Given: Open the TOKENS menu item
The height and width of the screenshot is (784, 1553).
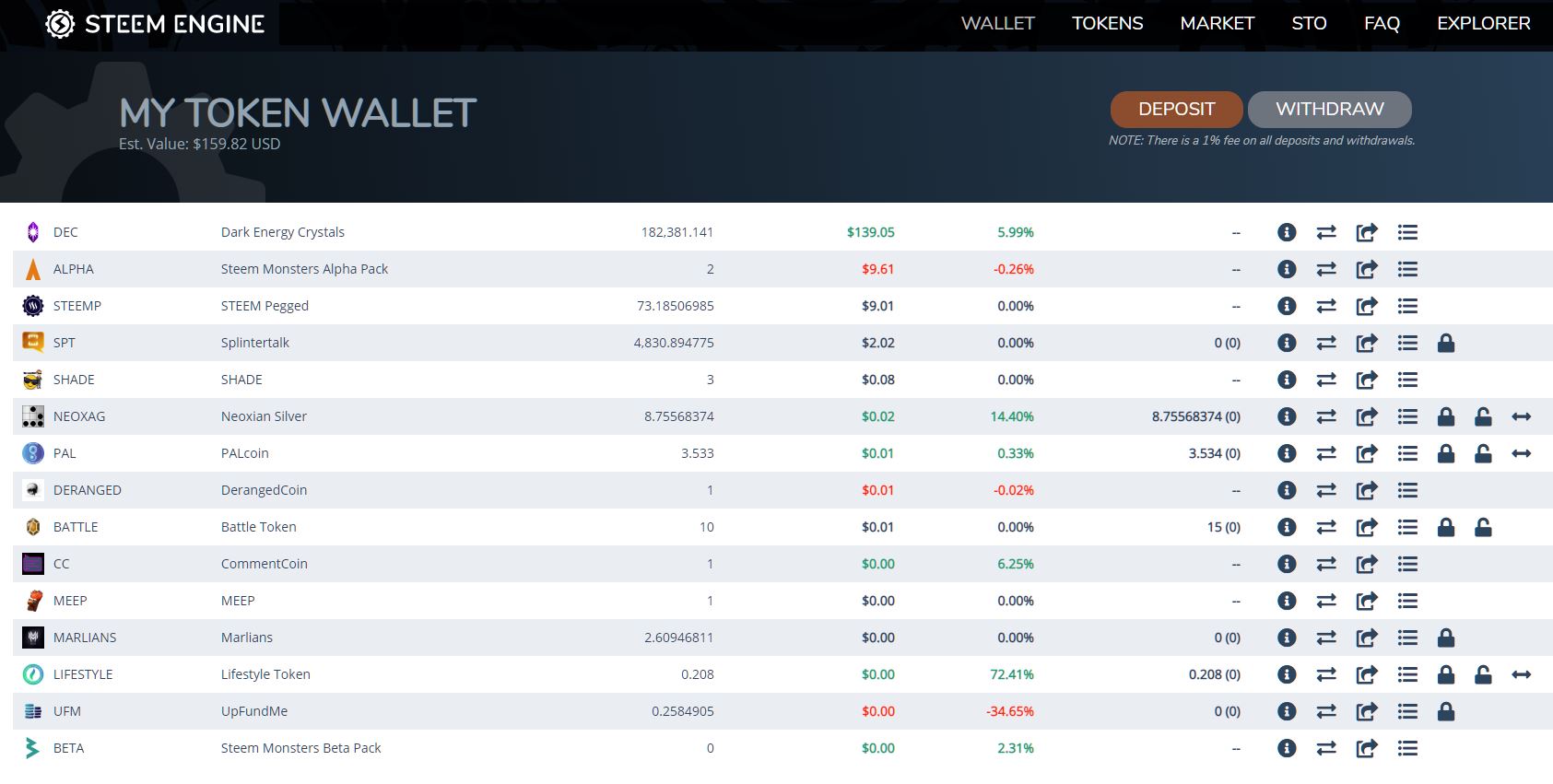Looking at the screenshot, I should coord(1107,23).
